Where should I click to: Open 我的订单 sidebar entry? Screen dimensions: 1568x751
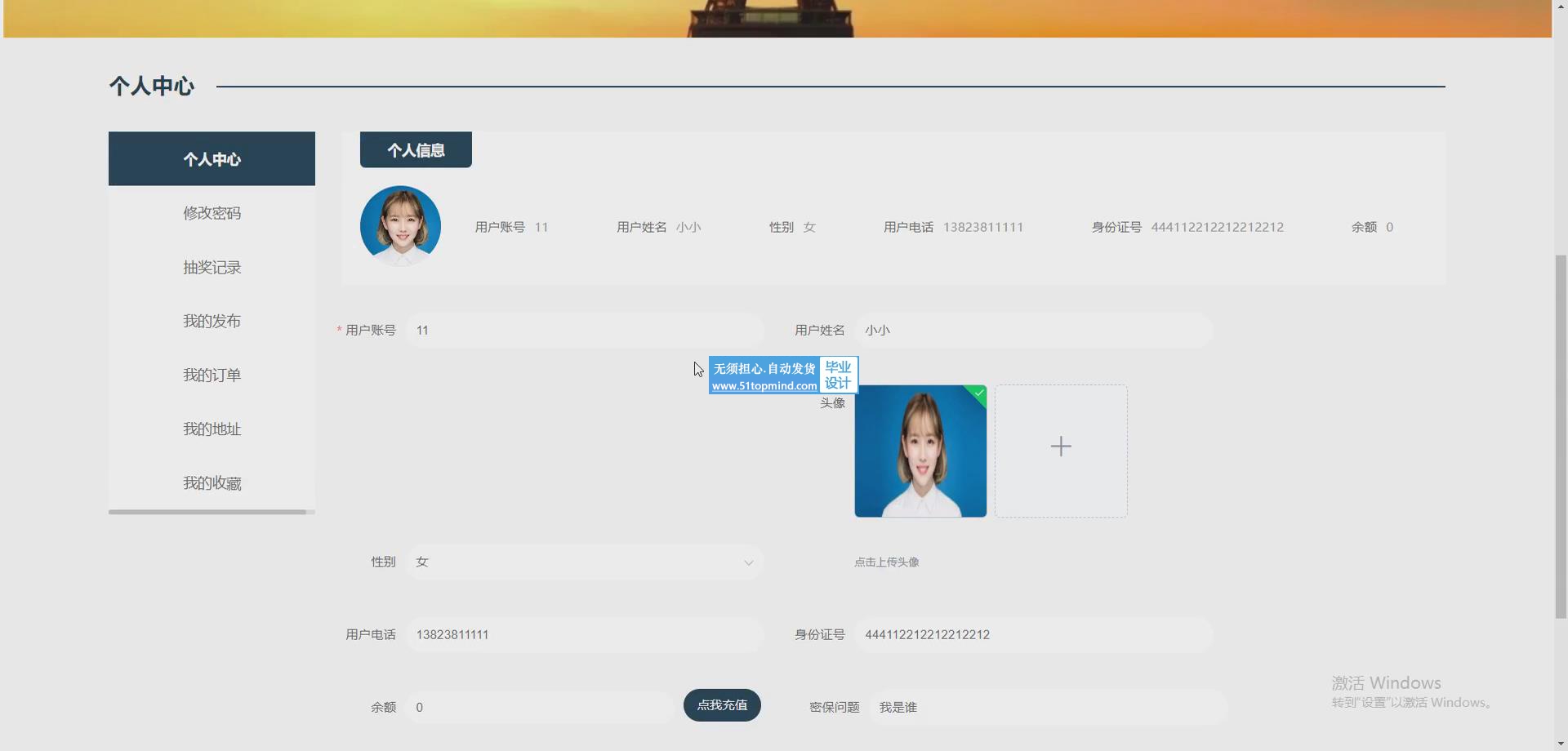coord(212,375)
